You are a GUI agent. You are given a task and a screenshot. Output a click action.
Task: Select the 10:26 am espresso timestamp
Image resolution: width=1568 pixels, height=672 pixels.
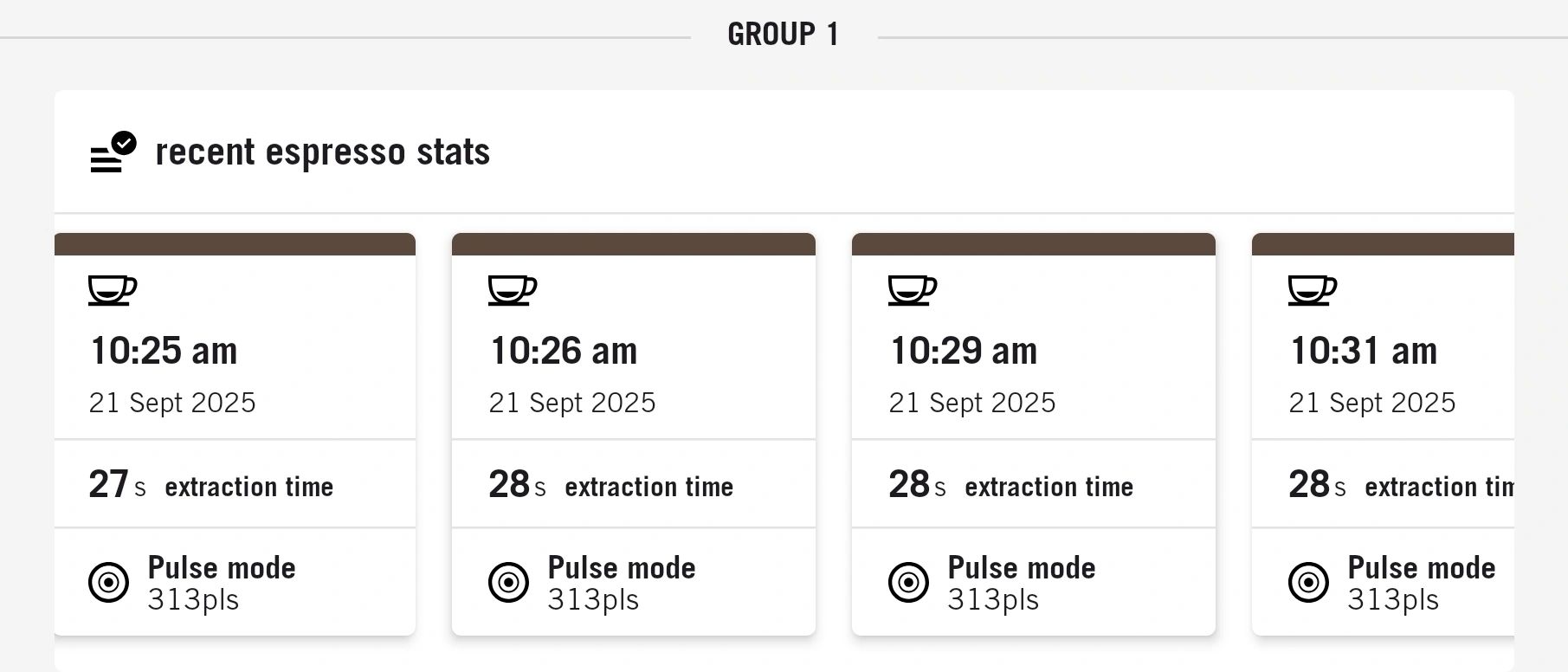tap(564, 351)
